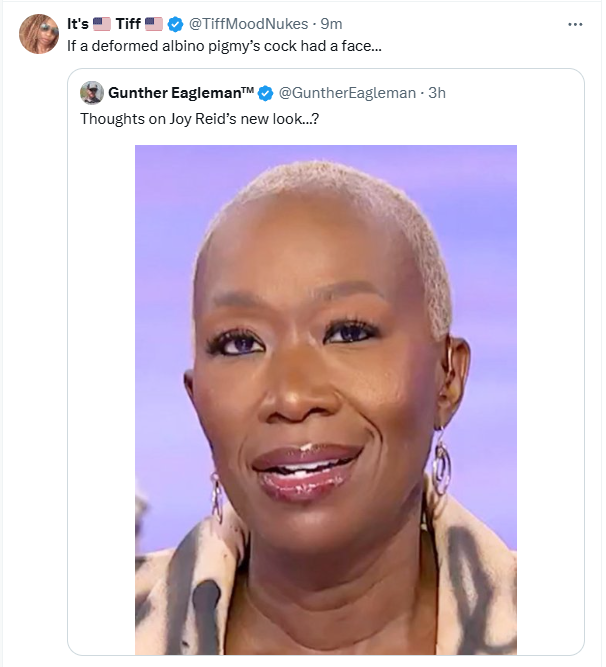Viewport: 606px width, 667px height.
Task: Click the verified badge beside Gunther Eagleman™
Action: click(266, 93)
